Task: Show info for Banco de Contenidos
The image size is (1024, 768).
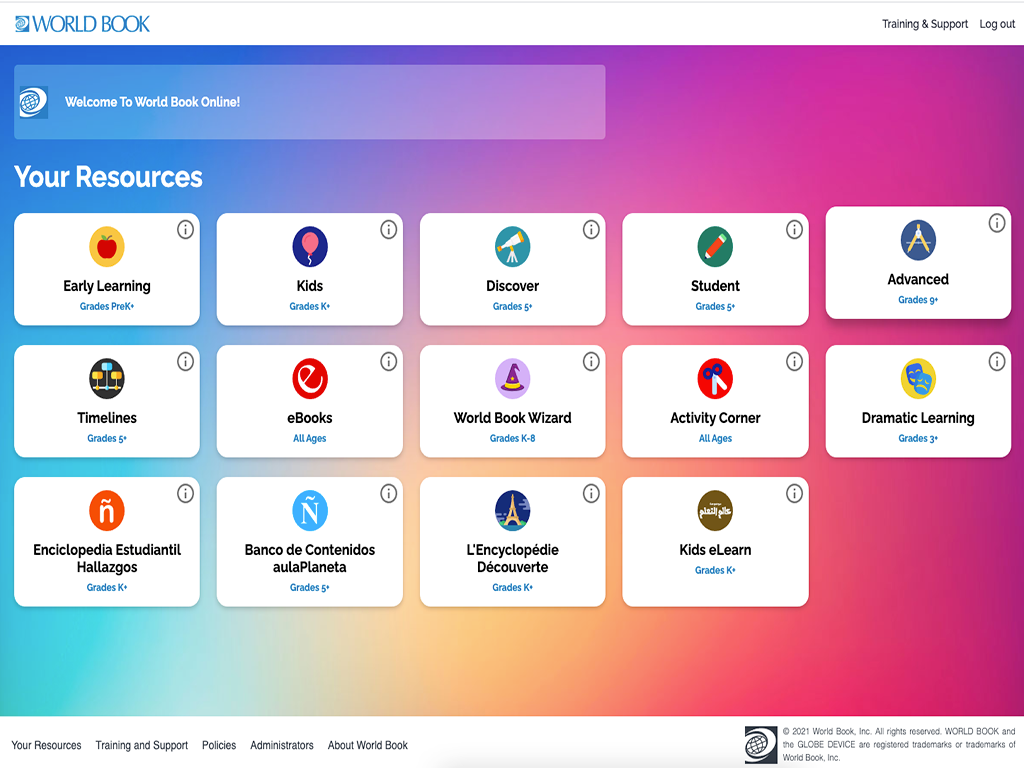Action: tap(389, 494)
